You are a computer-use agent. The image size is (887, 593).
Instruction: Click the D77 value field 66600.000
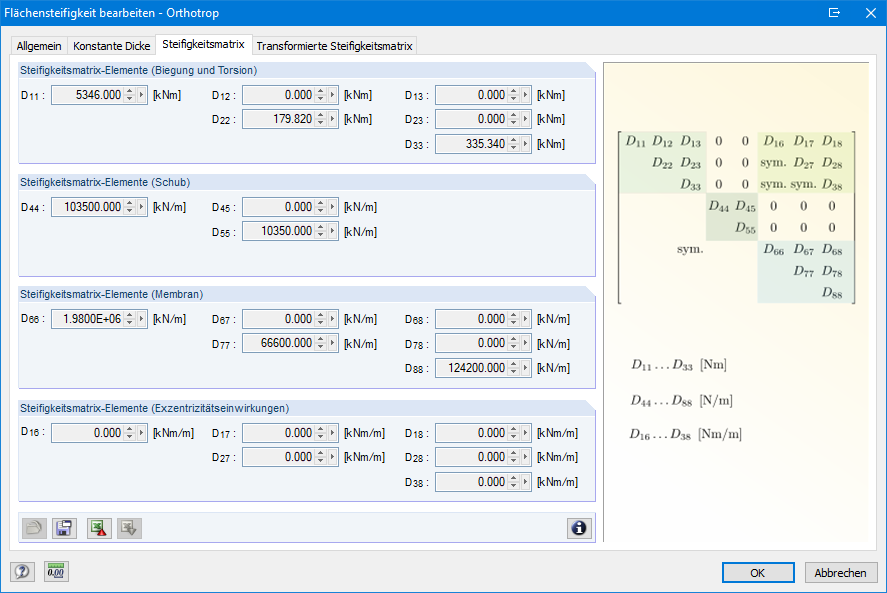tap(279, 343)
